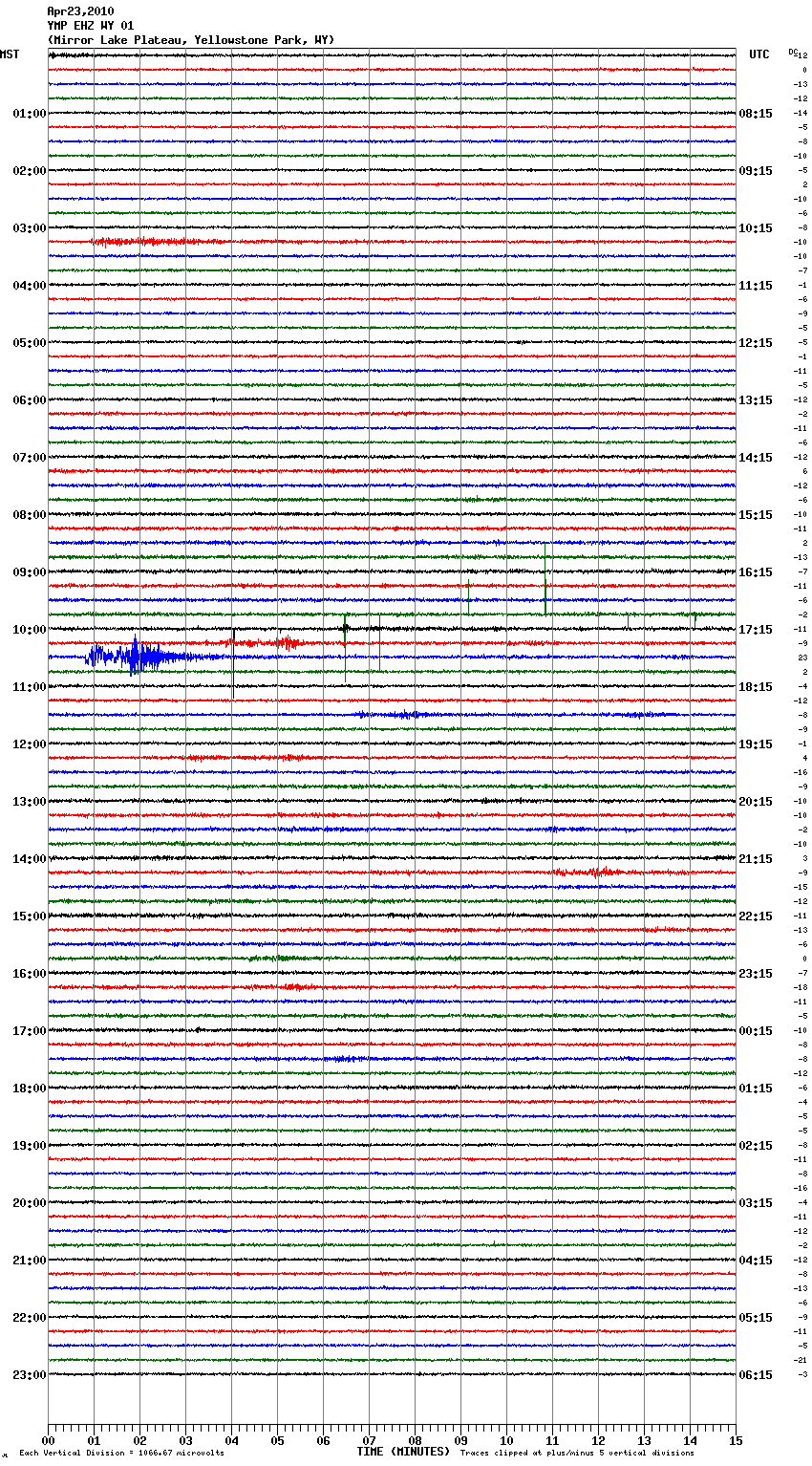Click the "13:00" MST hour label
This screenshot has width=812, height=1466.
coord(29,802)
